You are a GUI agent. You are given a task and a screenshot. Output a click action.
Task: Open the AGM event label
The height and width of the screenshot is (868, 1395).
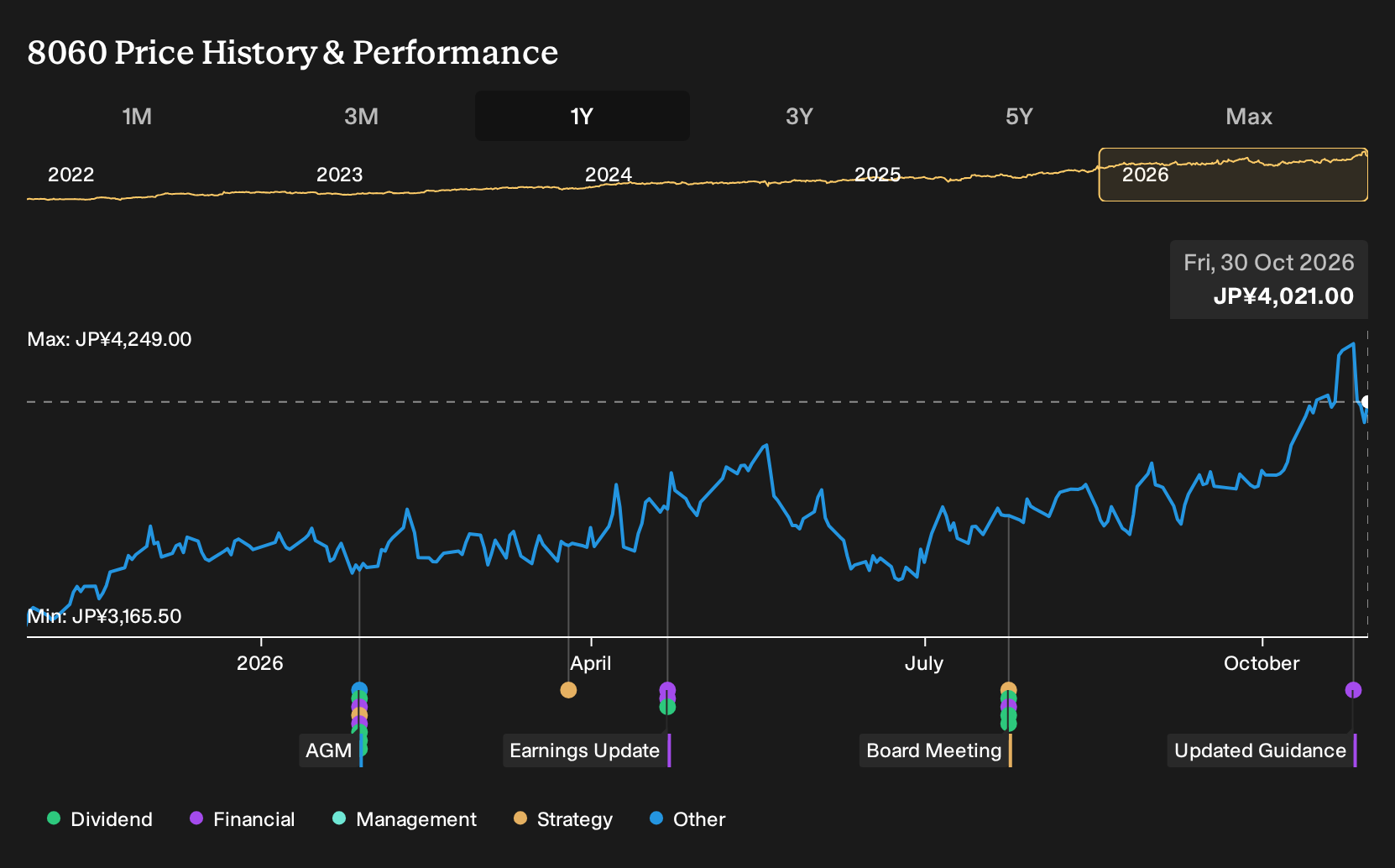[329, 750]
